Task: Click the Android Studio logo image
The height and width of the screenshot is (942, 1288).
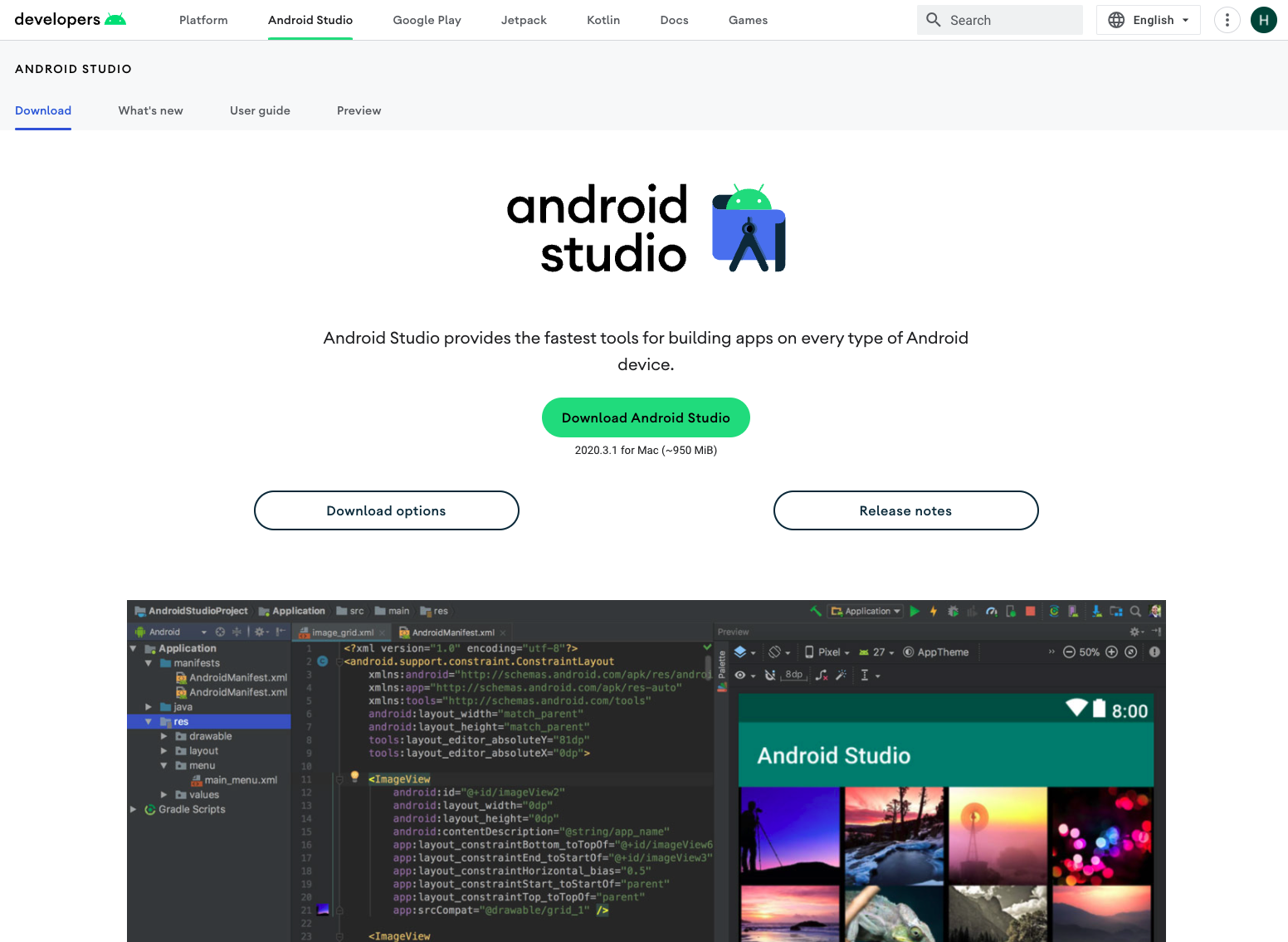Action: (x=646, y=228)
